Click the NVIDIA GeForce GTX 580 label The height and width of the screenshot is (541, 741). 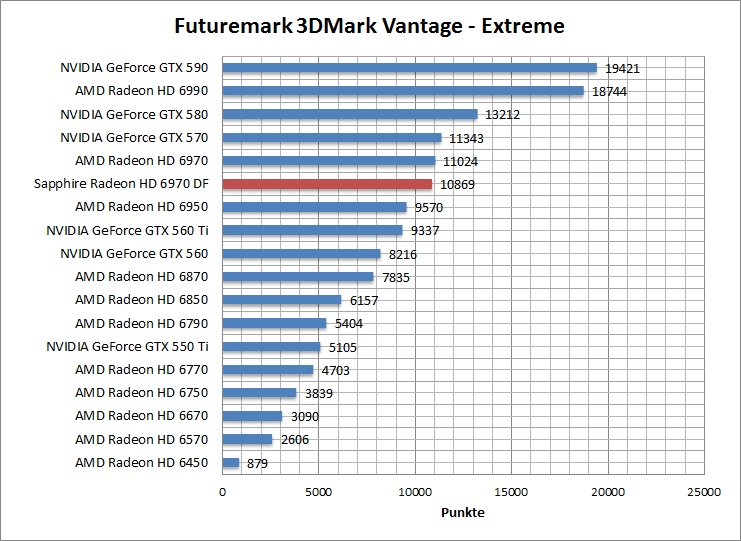tap(134, 114)
